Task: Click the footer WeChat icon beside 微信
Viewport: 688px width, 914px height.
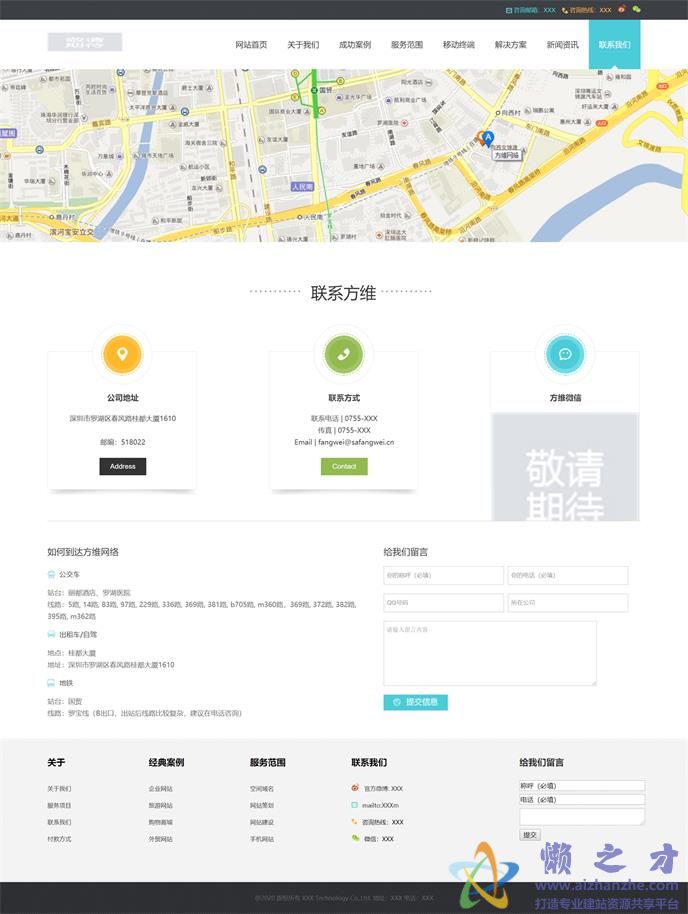Action: [355, 838]
